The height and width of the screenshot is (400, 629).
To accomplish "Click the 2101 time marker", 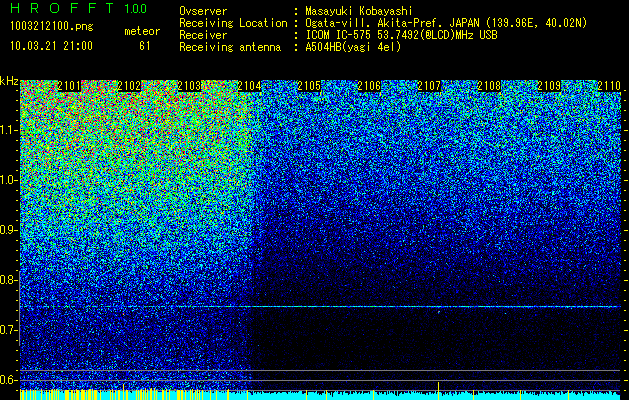I will click(69, 86).
